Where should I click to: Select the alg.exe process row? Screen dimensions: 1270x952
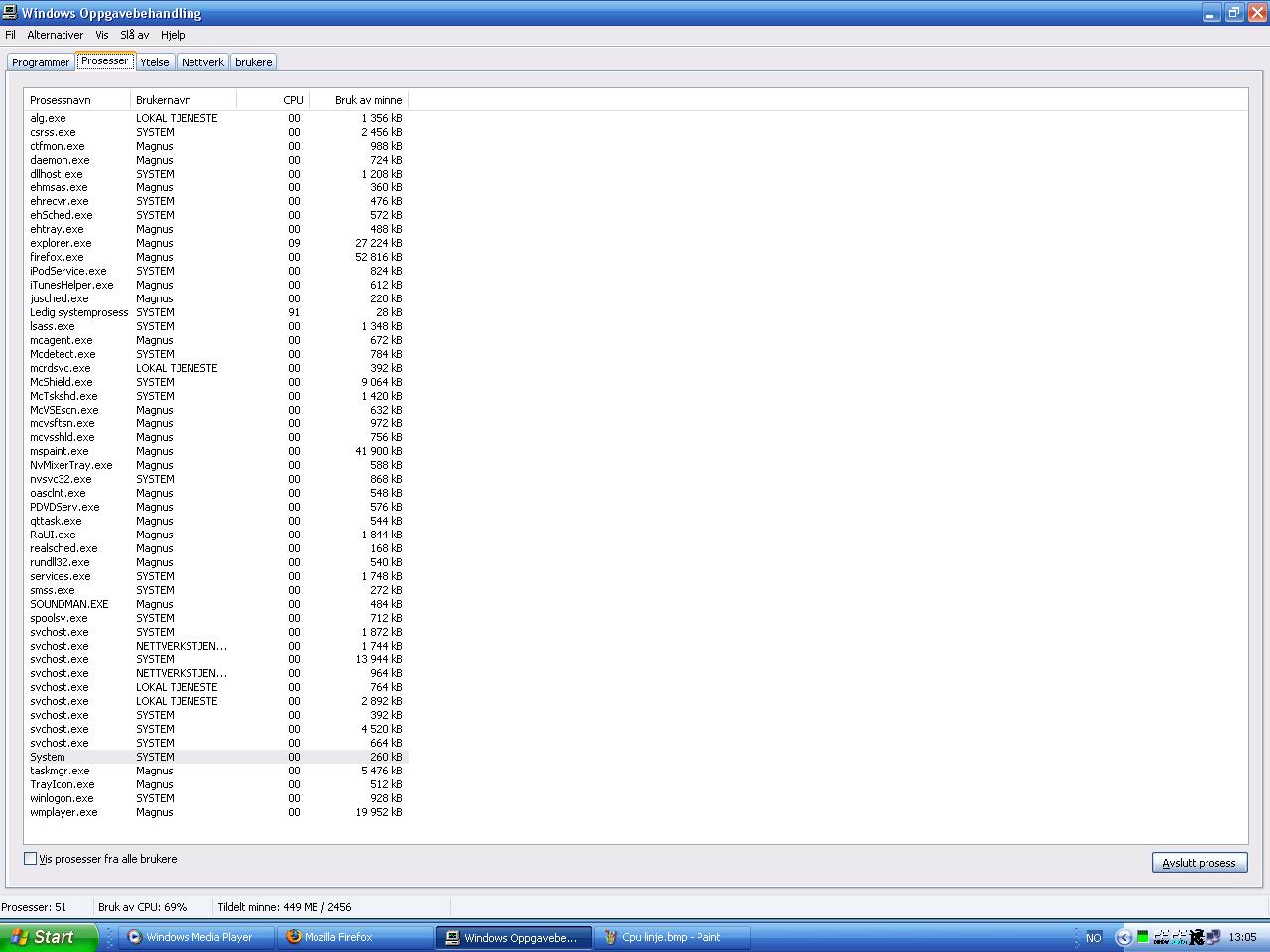216,118
